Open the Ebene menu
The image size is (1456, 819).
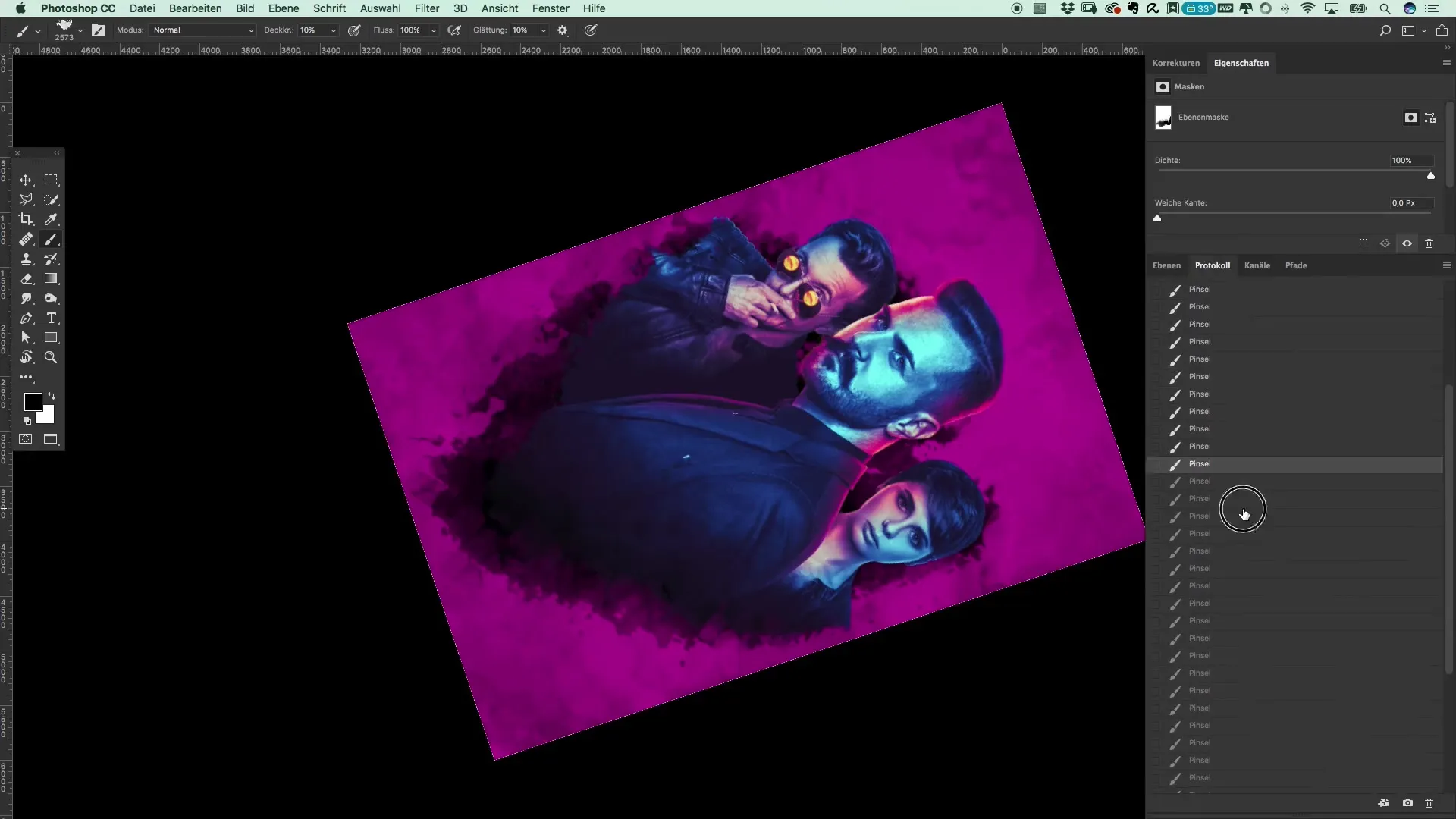(284, 8)
